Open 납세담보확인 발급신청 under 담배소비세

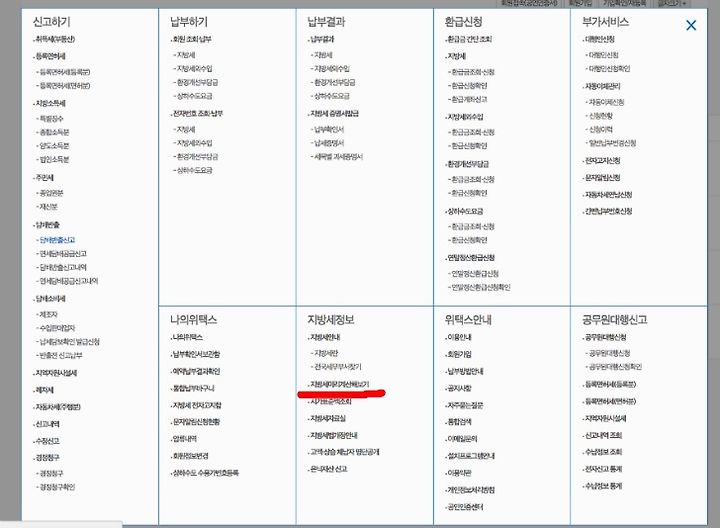pos(69,342)
